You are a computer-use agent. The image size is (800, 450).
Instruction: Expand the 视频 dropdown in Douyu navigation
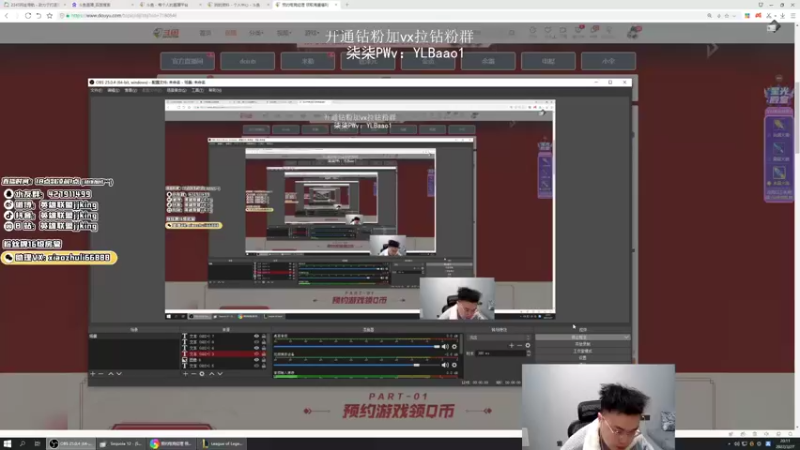[284, 33]
